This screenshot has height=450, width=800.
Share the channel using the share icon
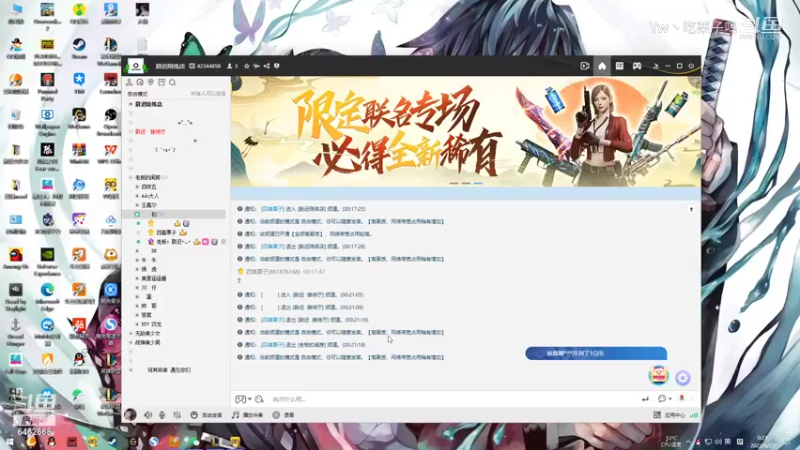[267, 66]
